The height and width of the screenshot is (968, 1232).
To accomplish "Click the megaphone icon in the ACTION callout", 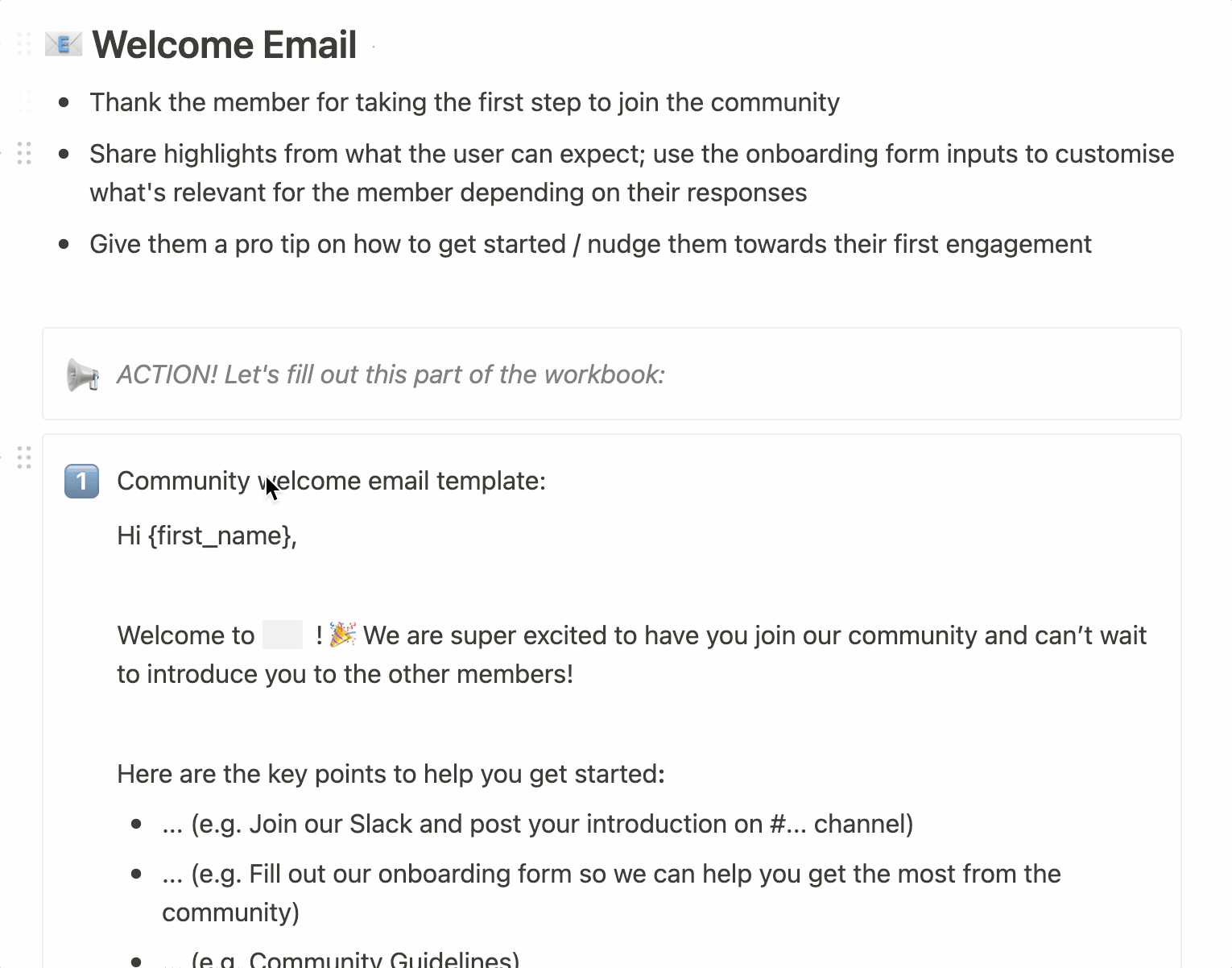I will tap(82, 375).
